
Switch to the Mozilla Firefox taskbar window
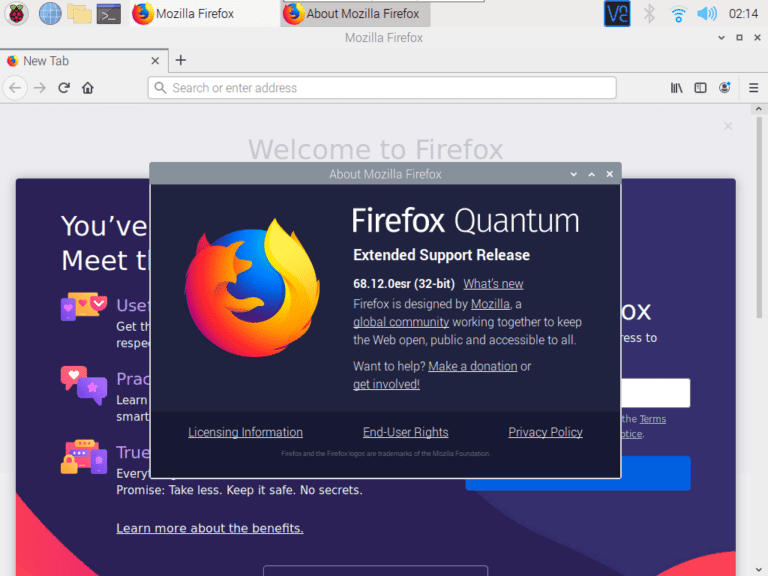pyautogui.click(x=204, y=13)
